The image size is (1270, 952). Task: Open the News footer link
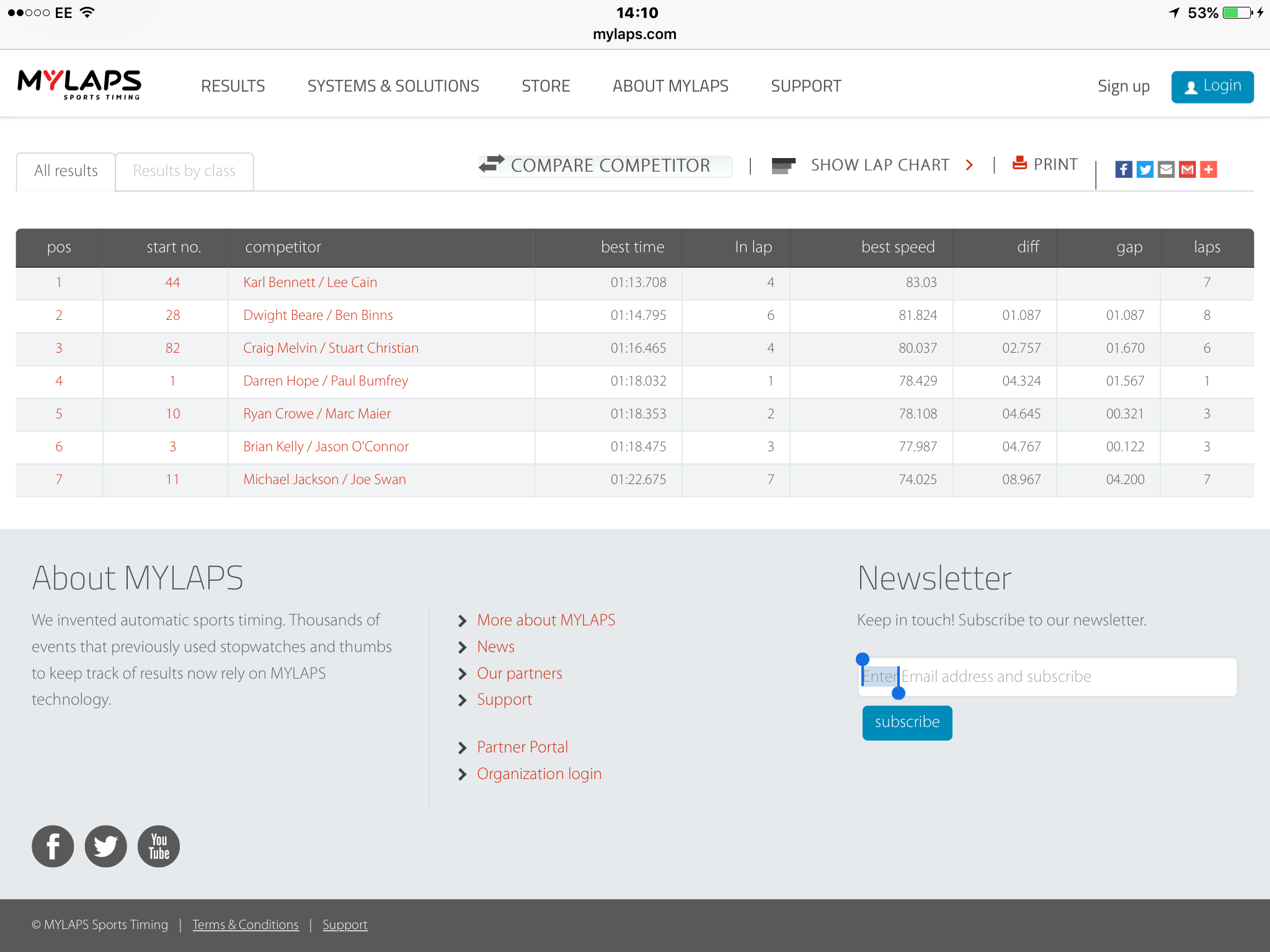click(x=495, y=647)
